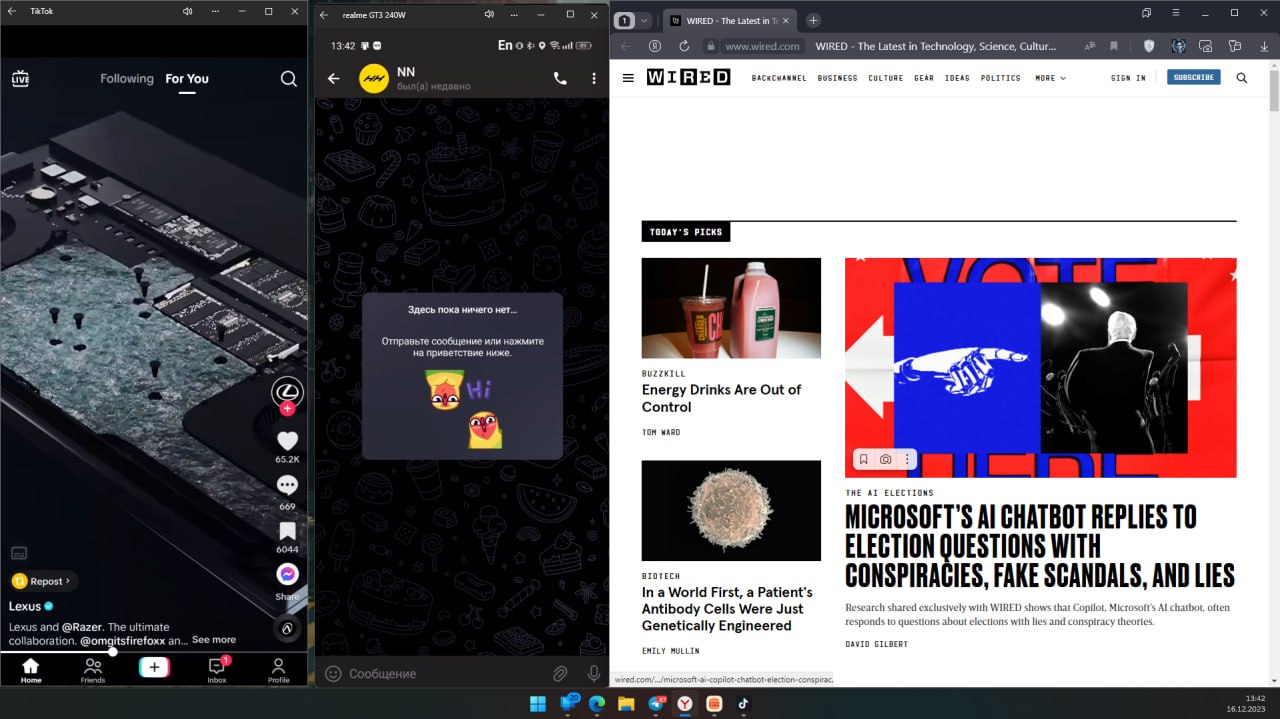Image resolution: width=1280 pixels, height=719 pixels.
Task: Mute audio in the TikTok window title bar
Action: 187,11
